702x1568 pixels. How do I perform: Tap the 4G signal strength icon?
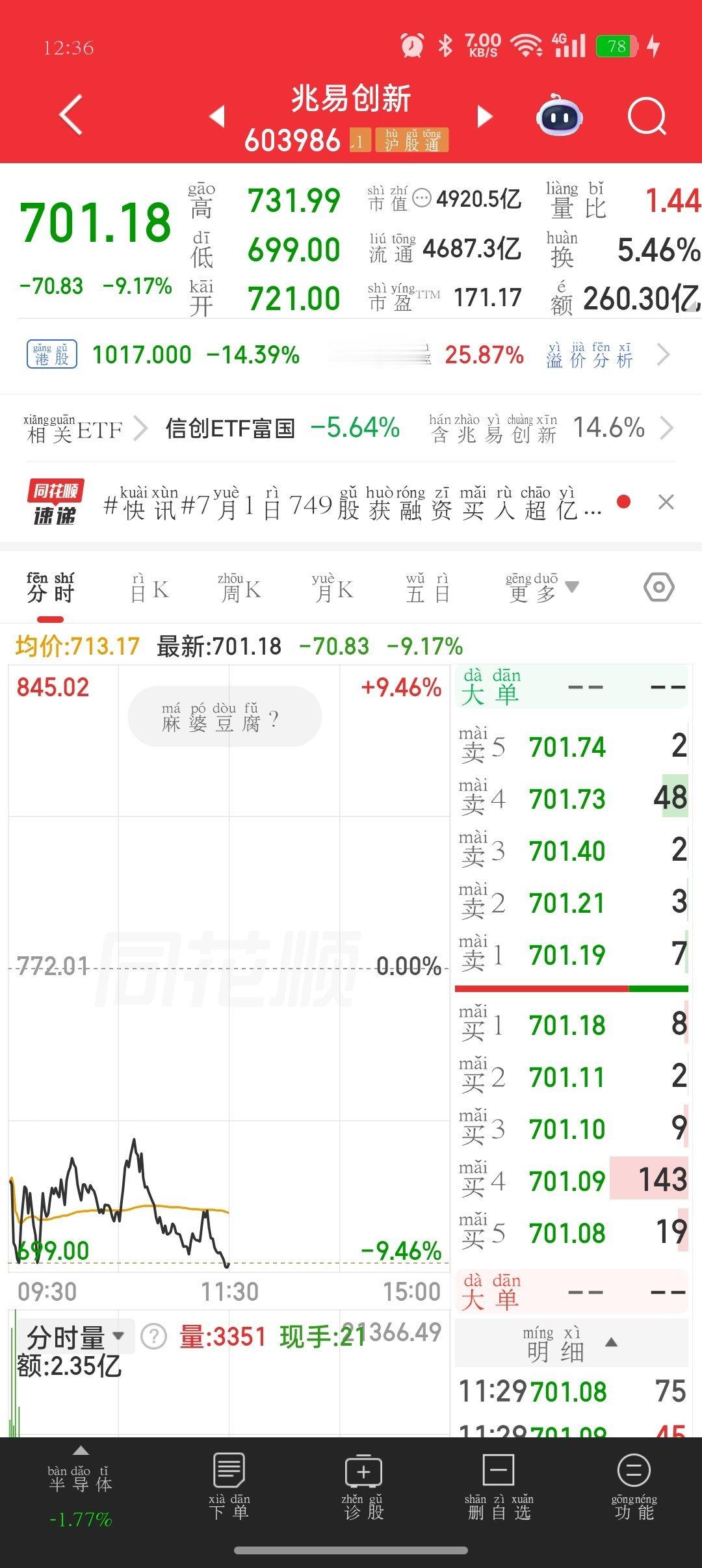569,46
